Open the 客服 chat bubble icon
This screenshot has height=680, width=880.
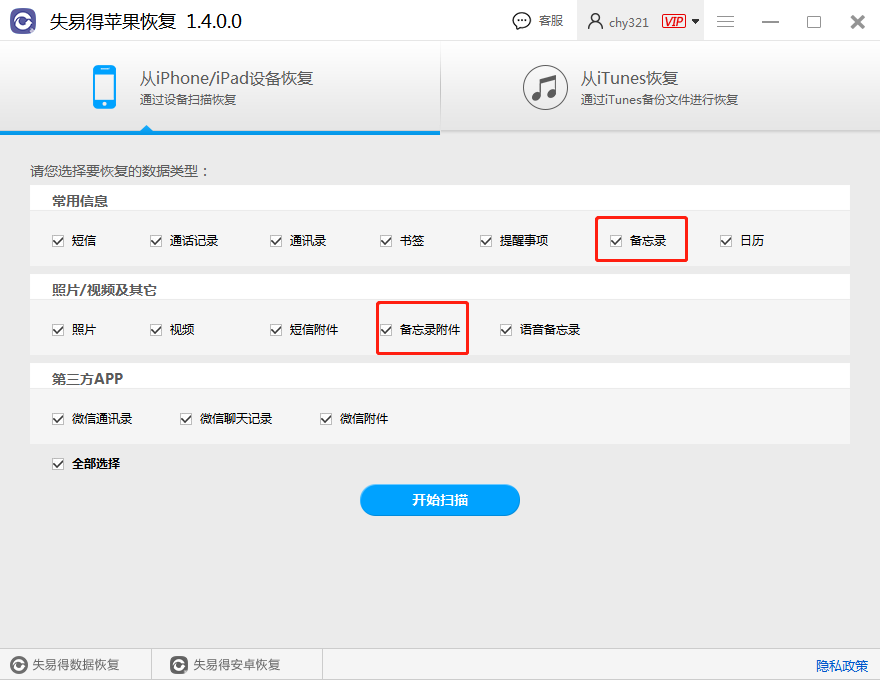(521, 21)
